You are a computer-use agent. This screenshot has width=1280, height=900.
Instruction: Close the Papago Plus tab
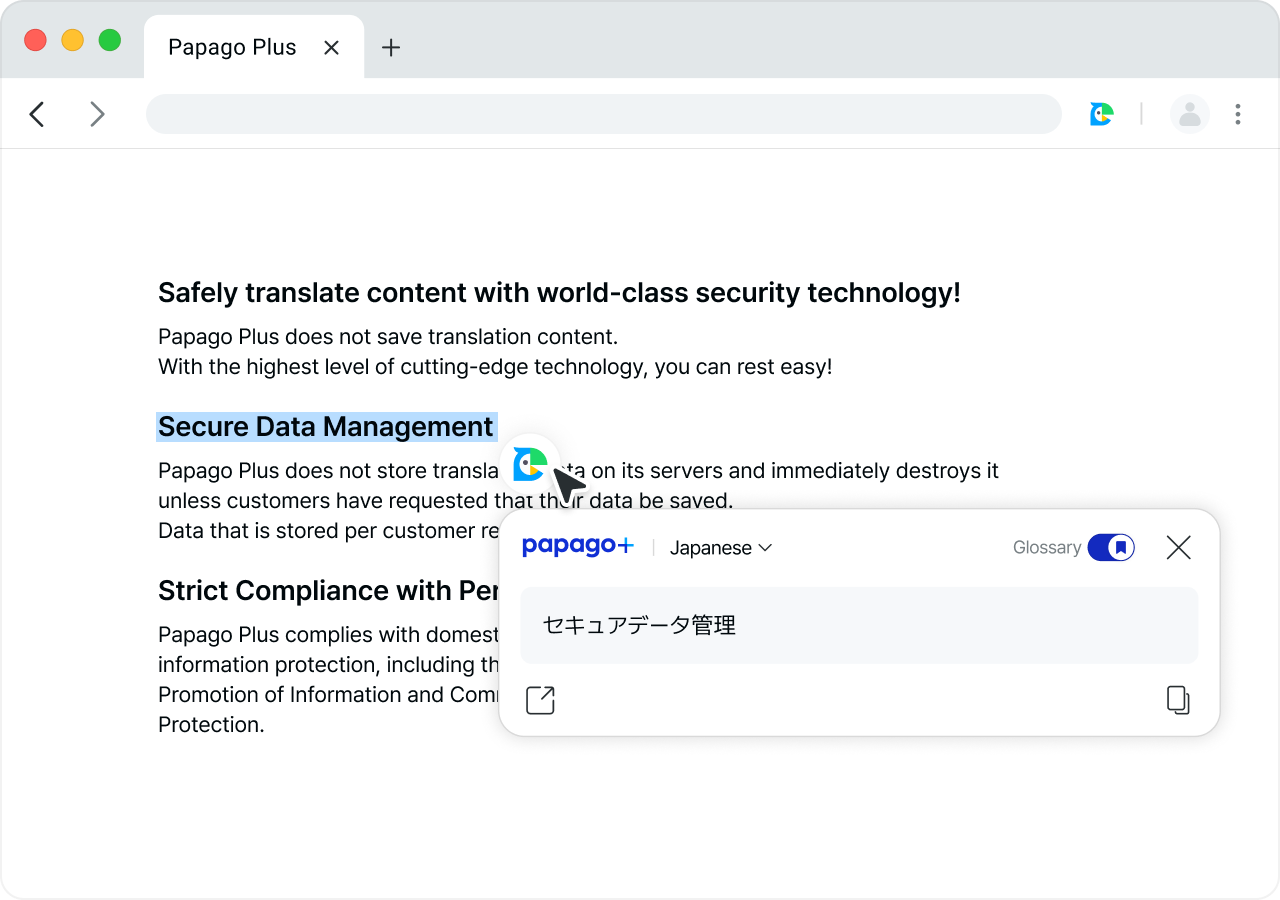click(x=332, y=47)
